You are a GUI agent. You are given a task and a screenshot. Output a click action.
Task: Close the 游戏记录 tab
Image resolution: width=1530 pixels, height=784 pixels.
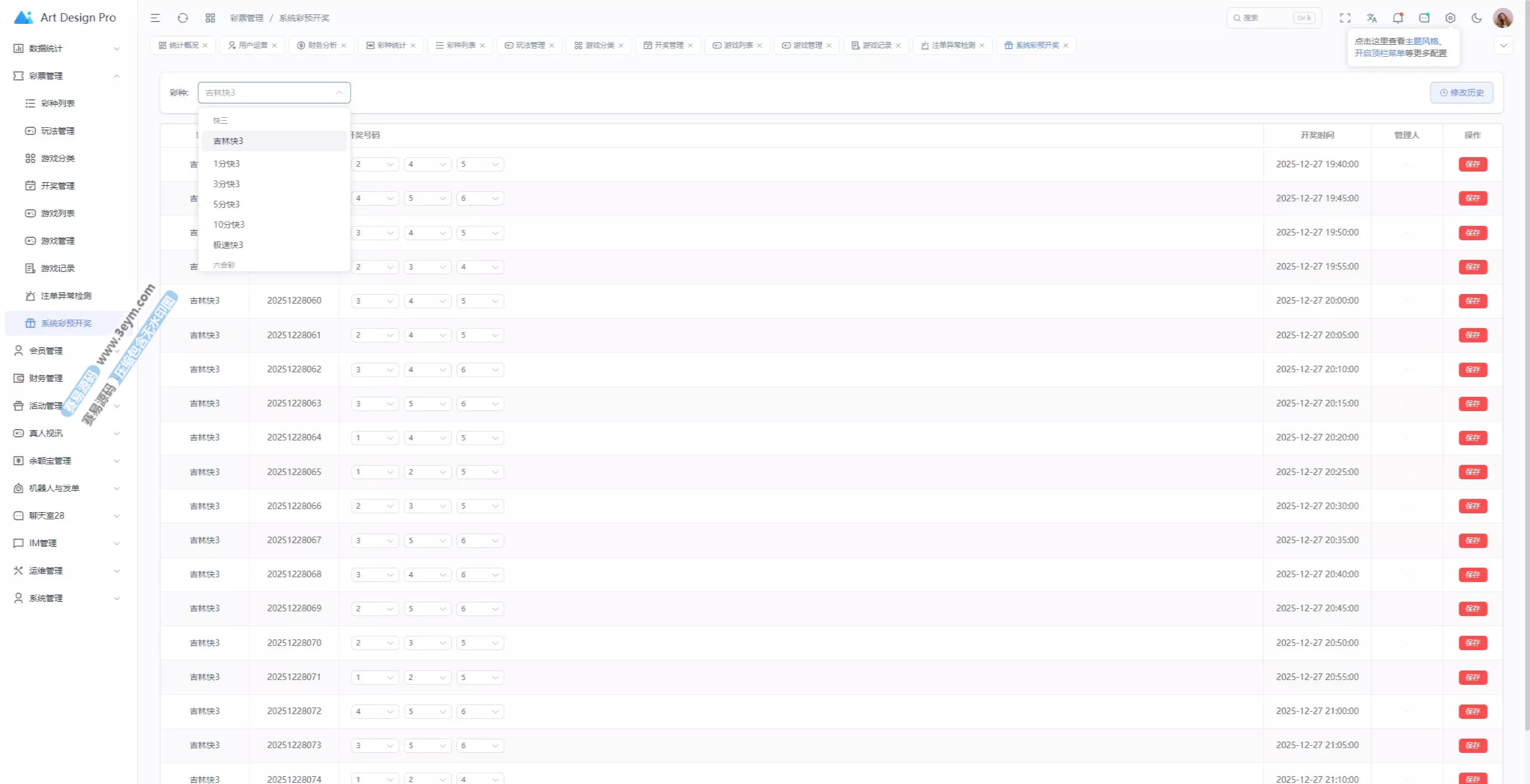click(x=898, y=45)
